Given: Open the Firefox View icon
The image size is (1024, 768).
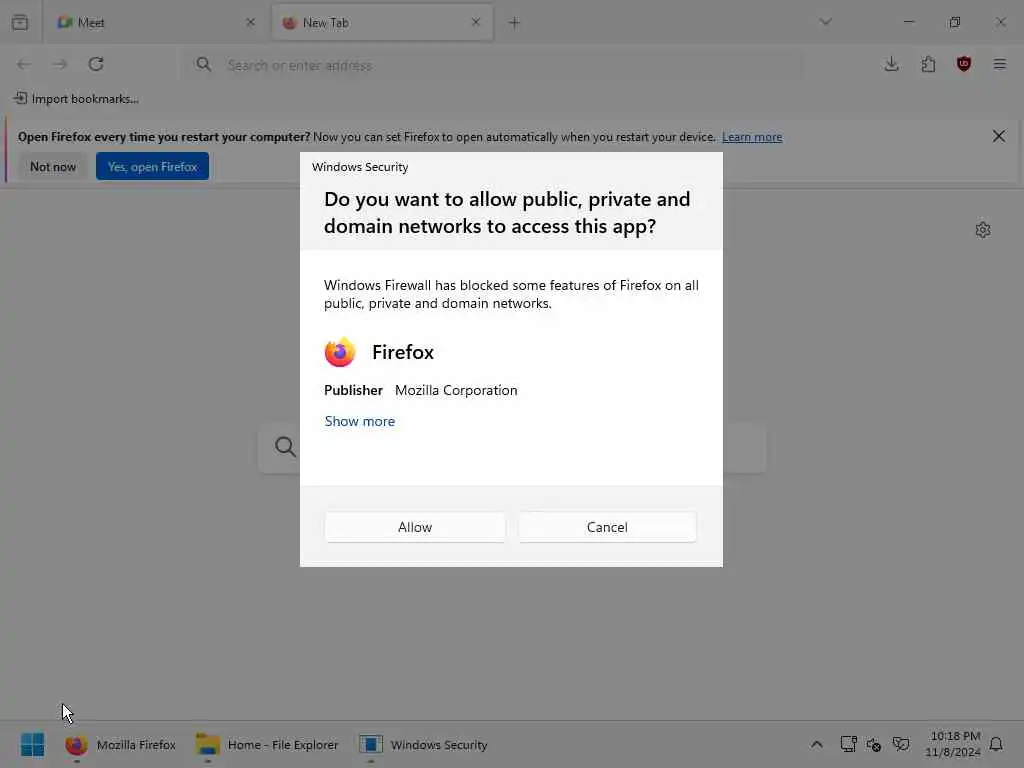Looking at the screenshot, I should 20,22.
